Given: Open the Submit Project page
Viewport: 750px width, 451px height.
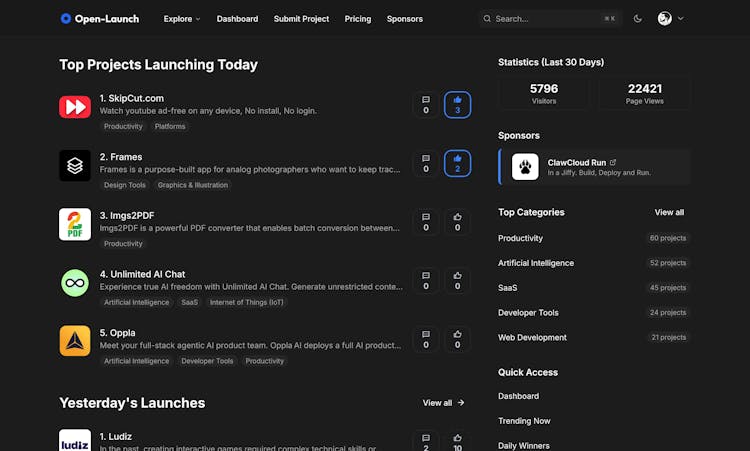Looking at the screenshot, I should 301,19.
